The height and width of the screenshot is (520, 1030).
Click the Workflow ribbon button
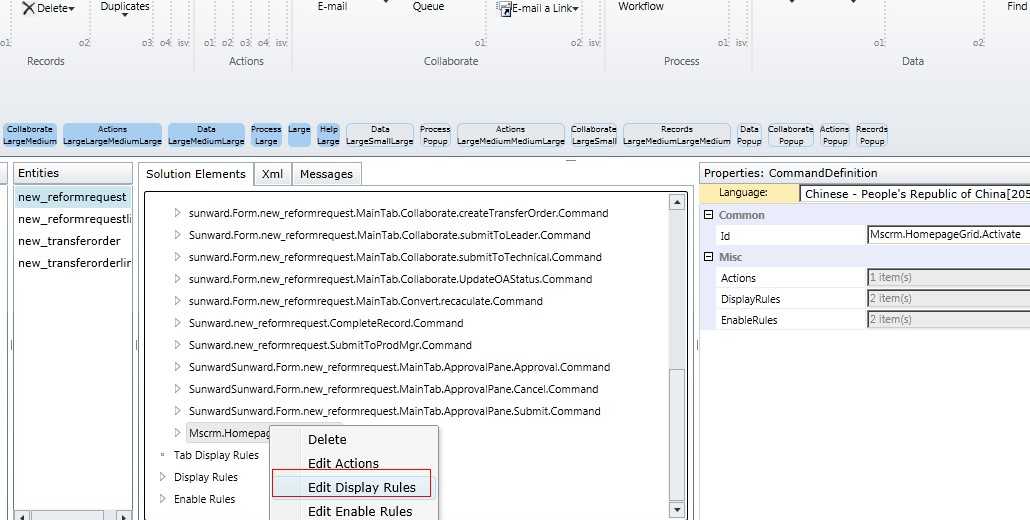pos(640,6)
